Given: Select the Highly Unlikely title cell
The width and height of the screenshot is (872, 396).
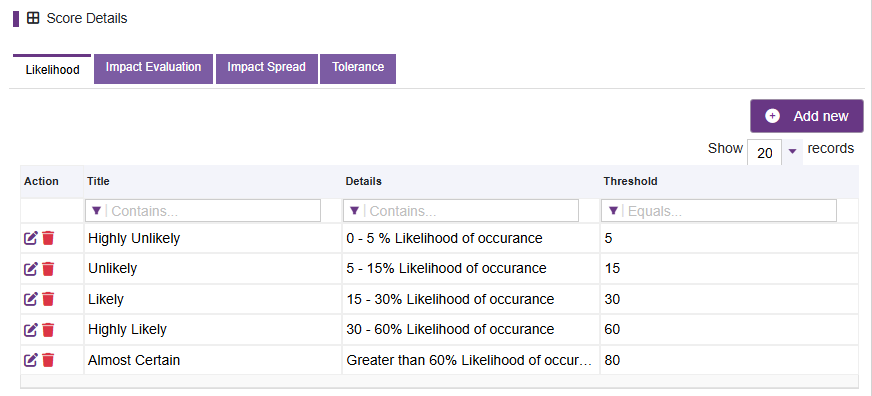Looking at the screenshot, I should click(x=213, y=239).
